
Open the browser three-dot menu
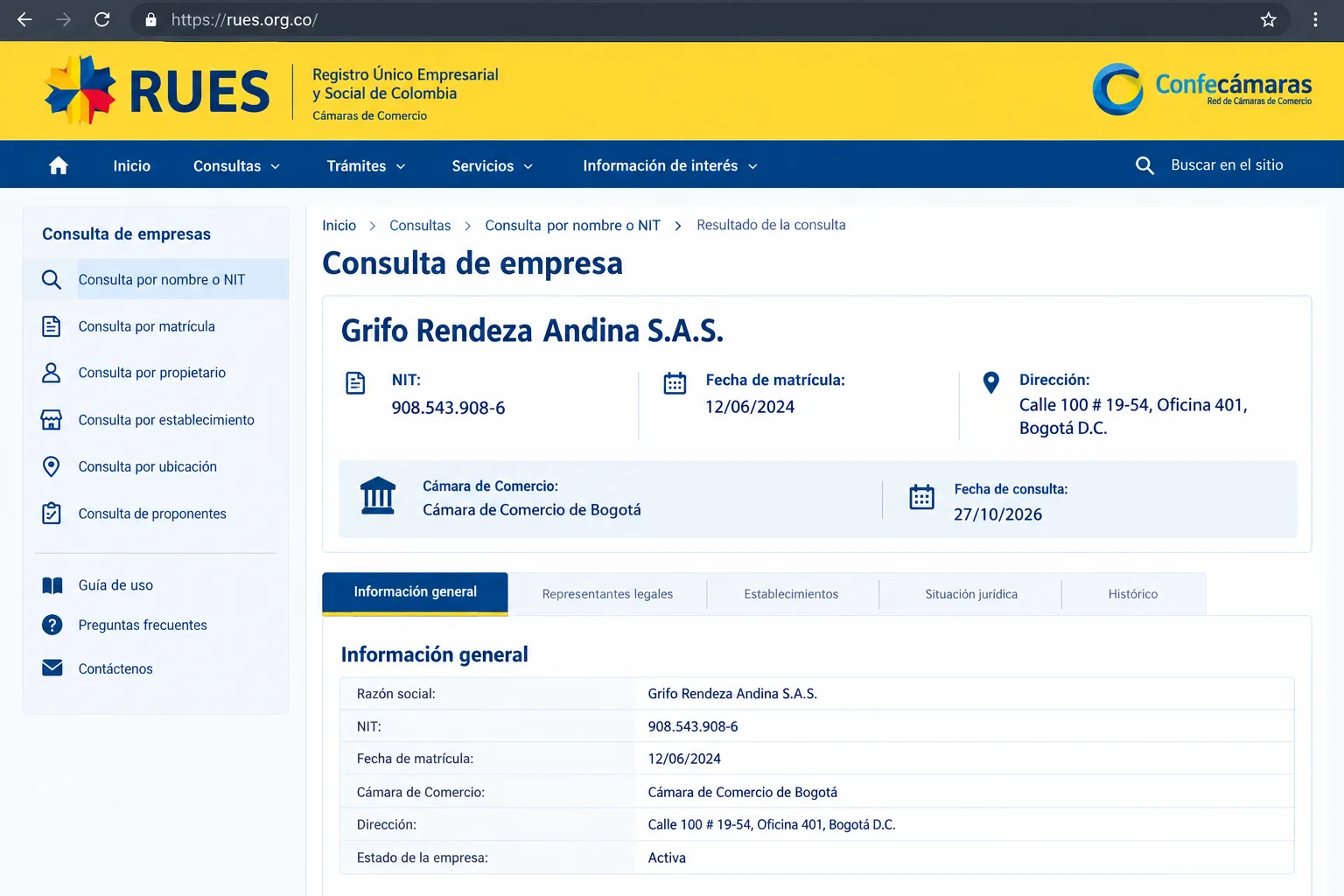[x=1315, y=19]
